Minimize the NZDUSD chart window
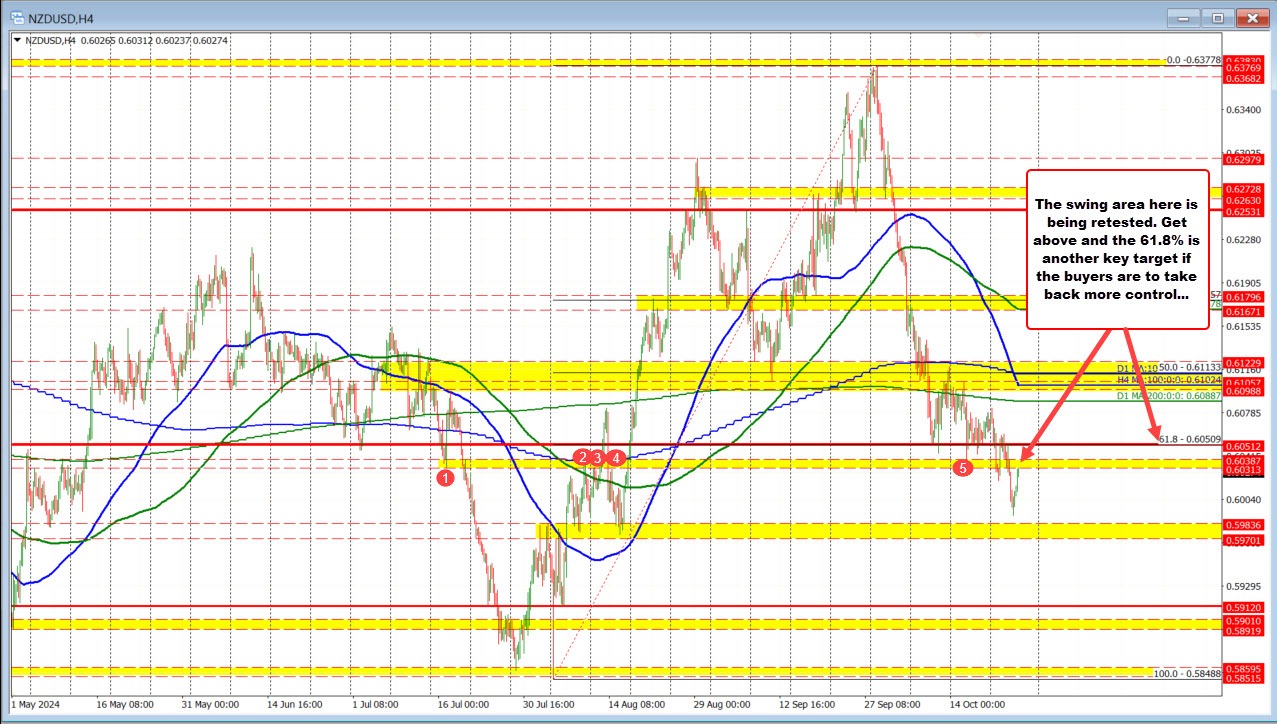Image resolution: width=1277 pixels, height=724 pixels. tap(1183, 17)
